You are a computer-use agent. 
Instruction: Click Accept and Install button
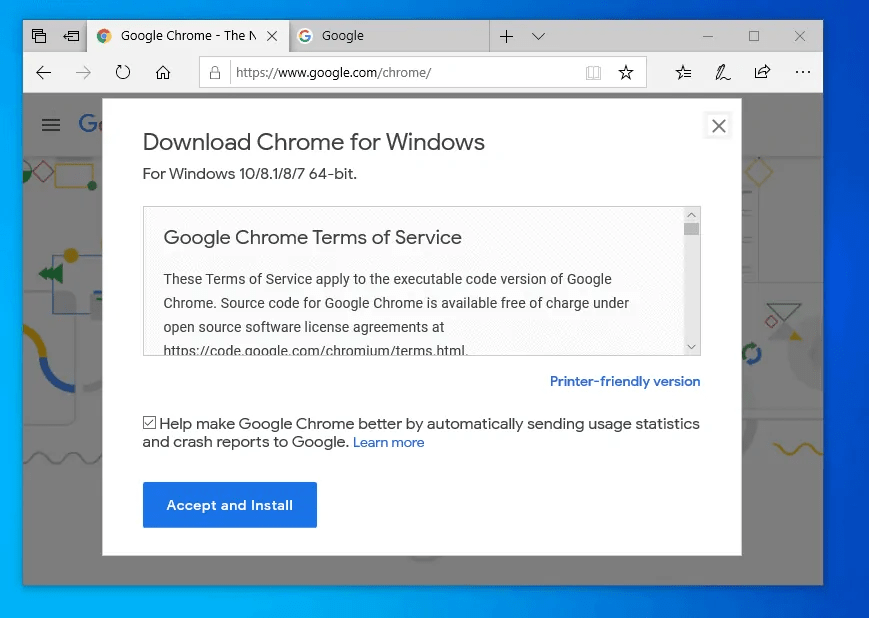coord(230,505)
